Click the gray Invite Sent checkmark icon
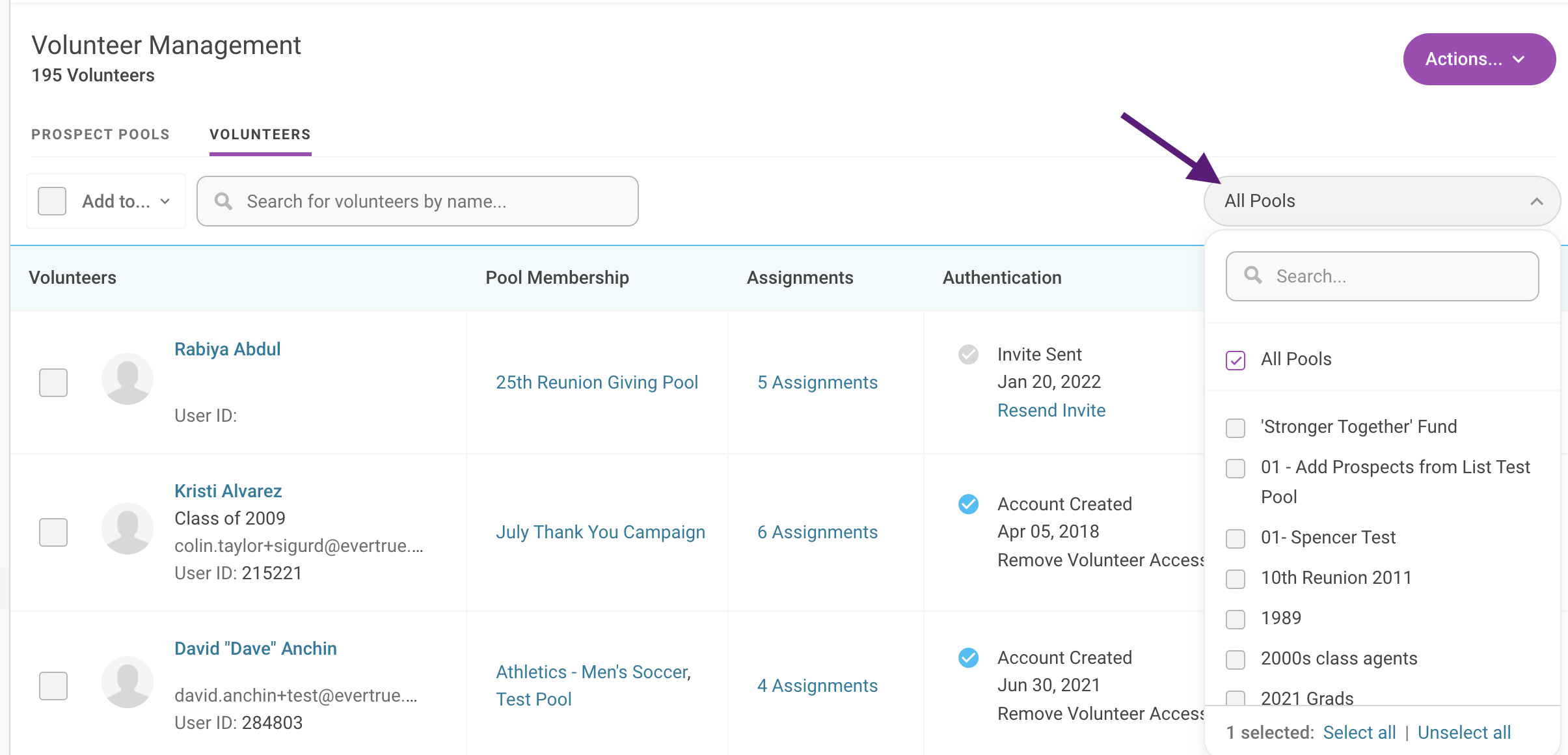This screenshot has width=1568, height=755. click(x=968, y=354)
